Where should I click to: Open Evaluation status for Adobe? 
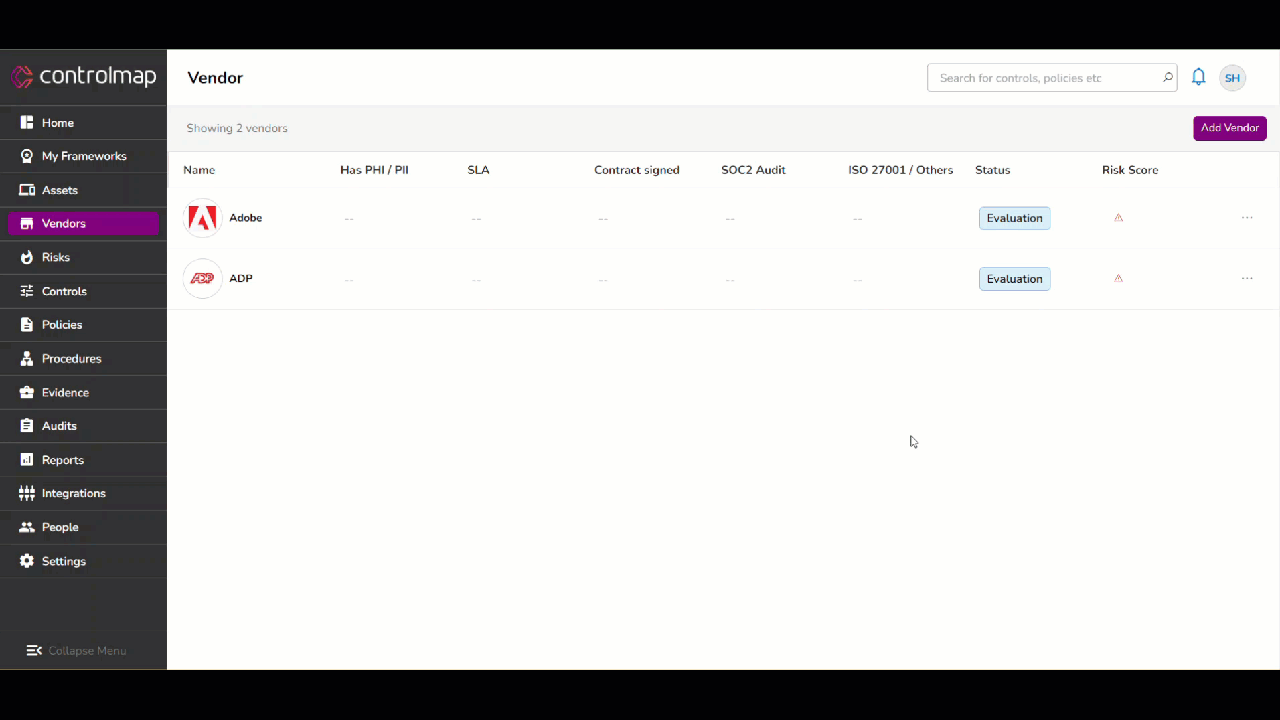coord(1014,217)
